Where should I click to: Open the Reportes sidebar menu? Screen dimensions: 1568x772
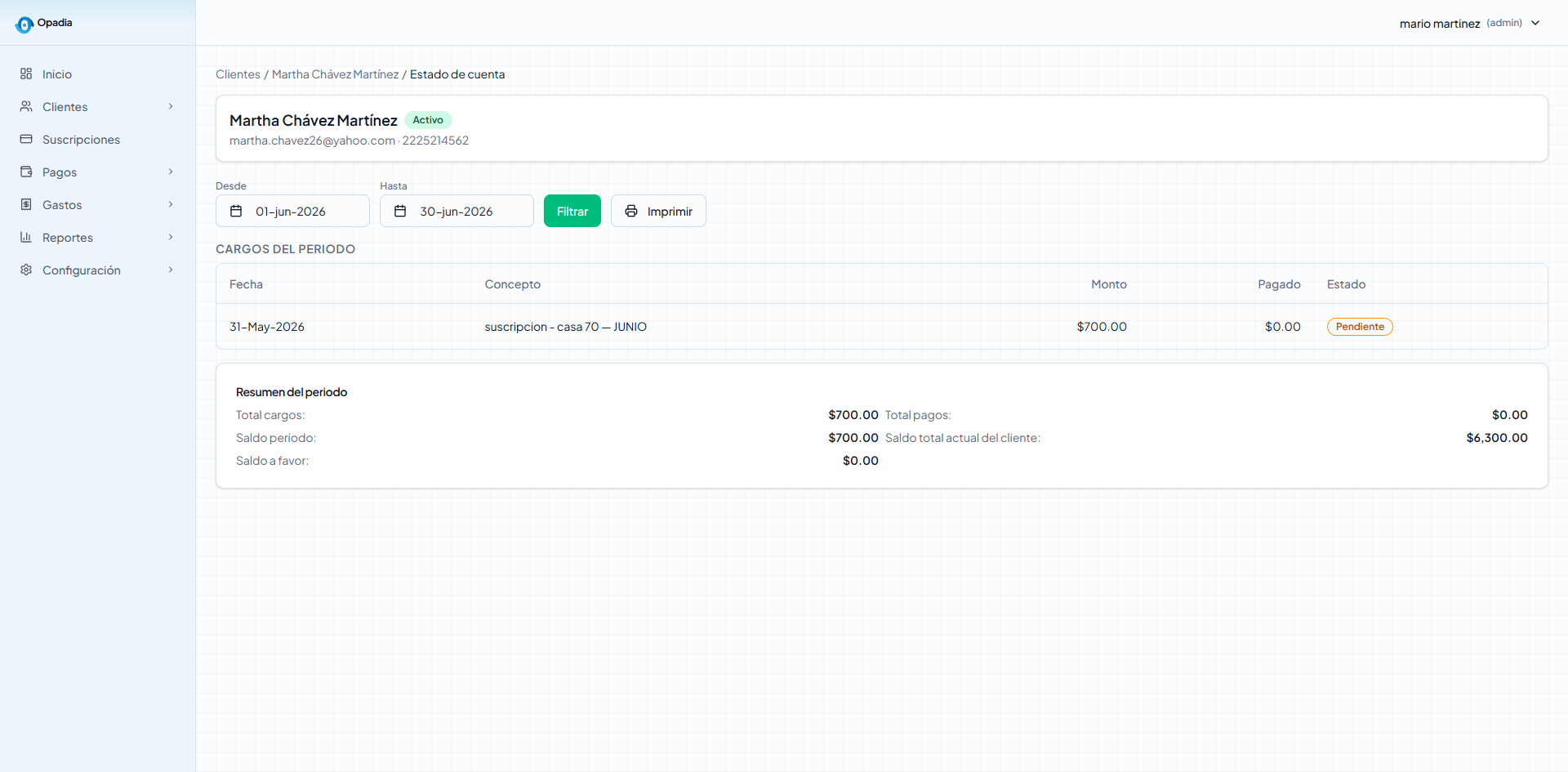98,237
